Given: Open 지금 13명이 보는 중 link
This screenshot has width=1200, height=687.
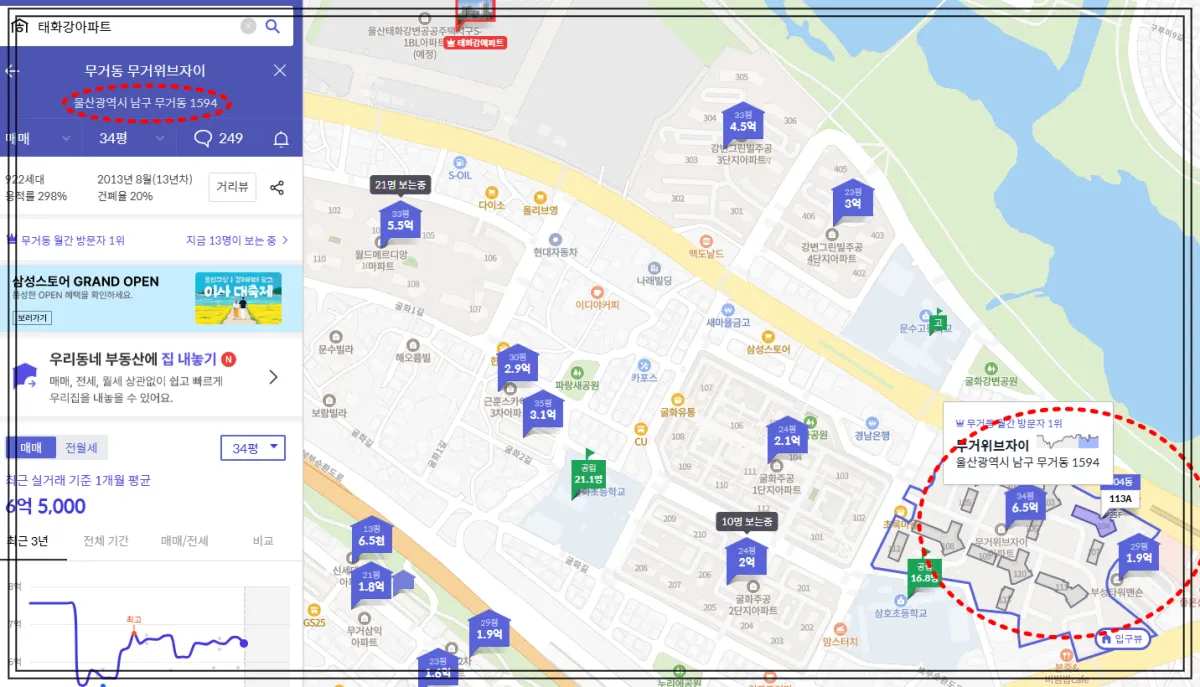Looking at the screenshot, I should tap(237, 240).
